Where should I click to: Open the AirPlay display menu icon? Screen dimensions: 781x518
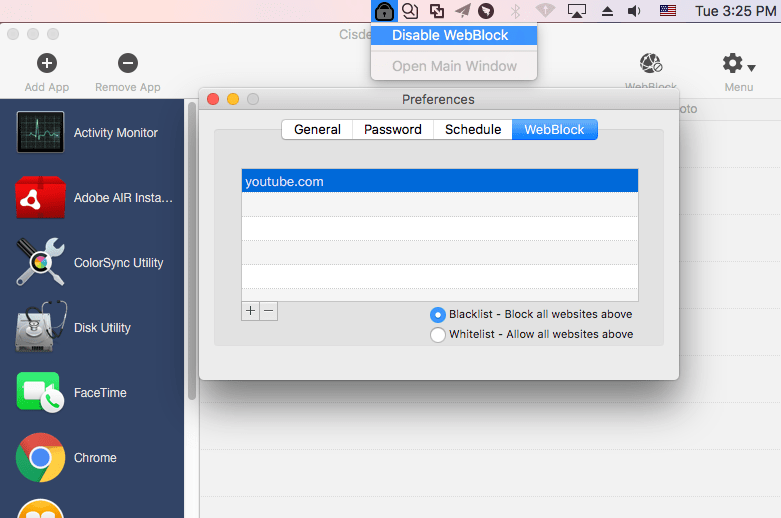pyautogui.click(x=577, y=11)
